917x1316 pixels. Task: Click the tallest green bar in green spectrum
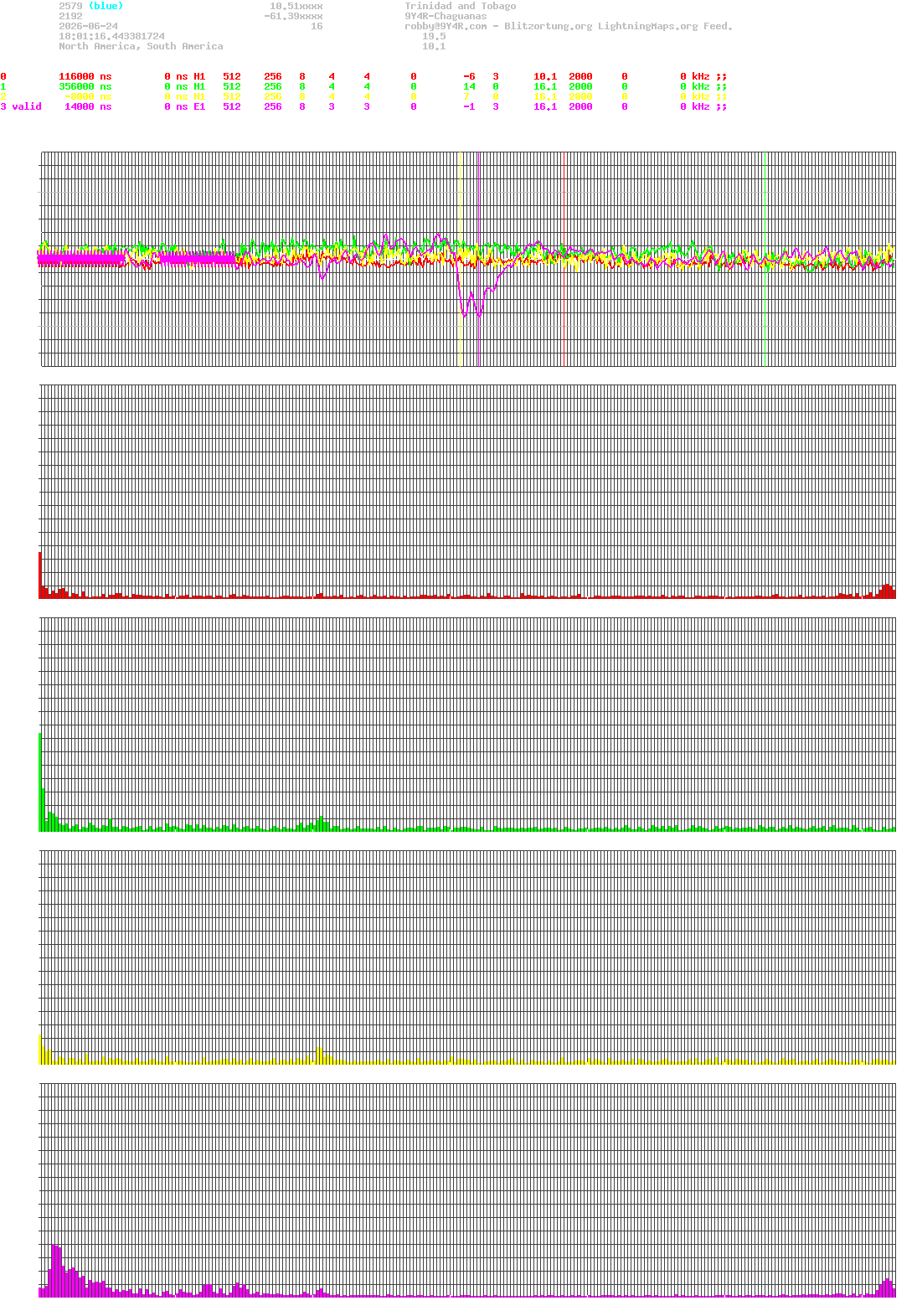tap(40, 782)
